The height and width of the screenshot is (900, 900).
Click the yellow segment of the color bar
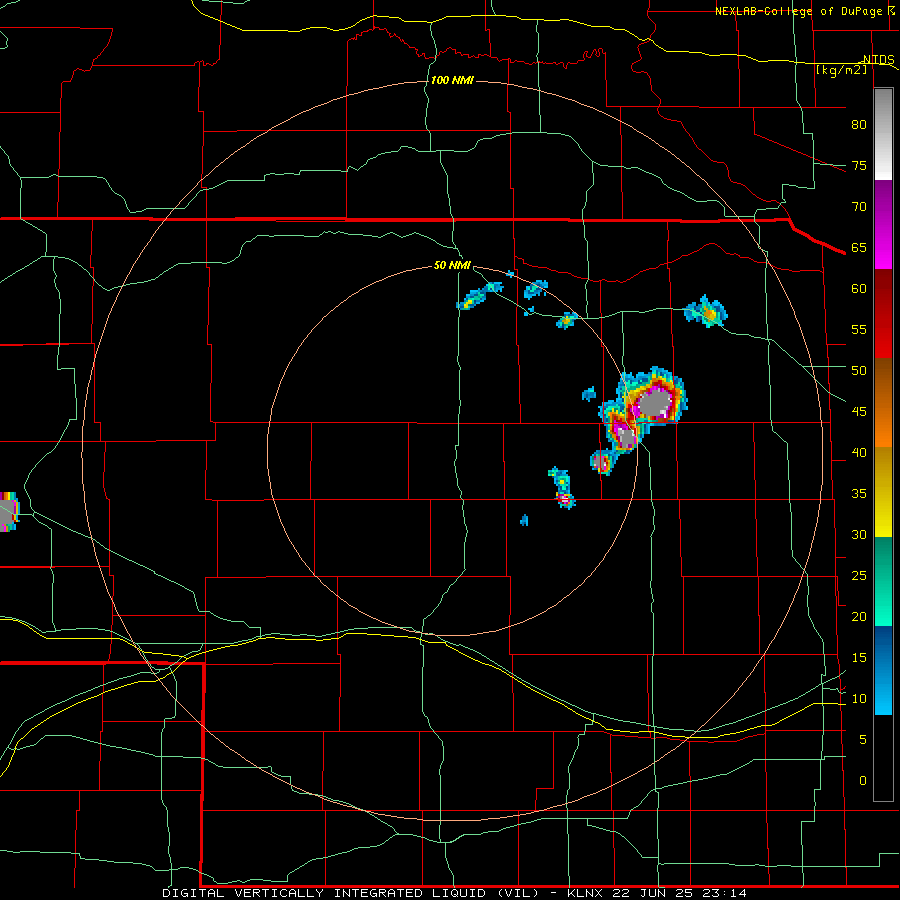click(x=883, y=492)
